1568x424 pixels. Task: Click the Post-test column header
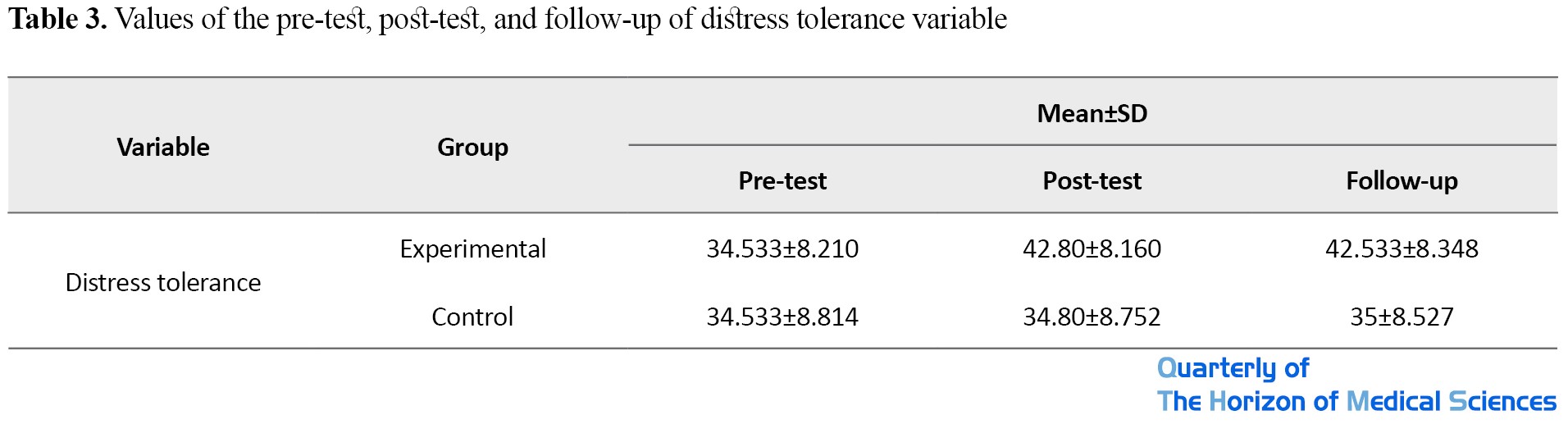1092,180
